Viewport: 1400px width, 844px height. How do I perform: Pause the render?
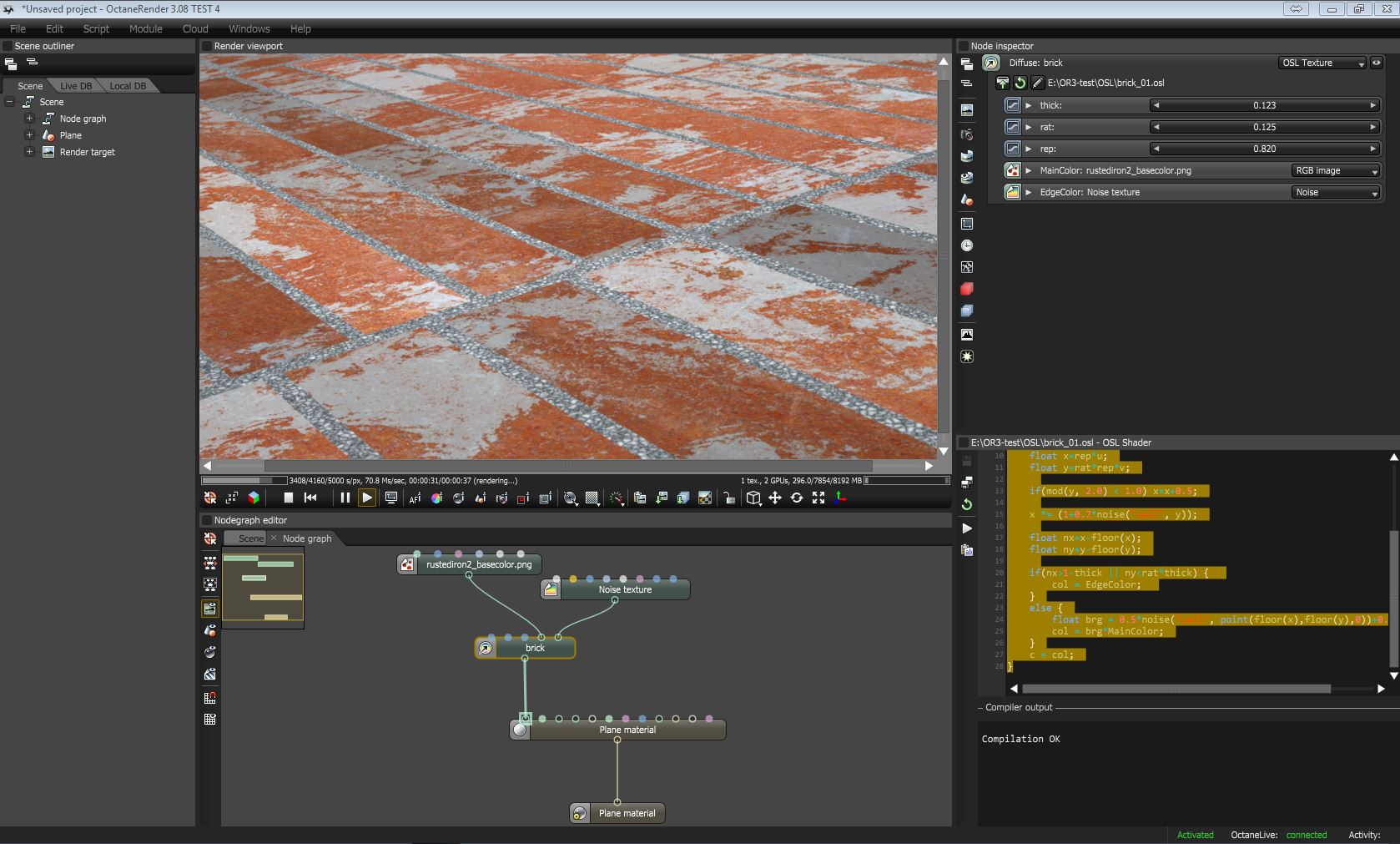point(345,498)
